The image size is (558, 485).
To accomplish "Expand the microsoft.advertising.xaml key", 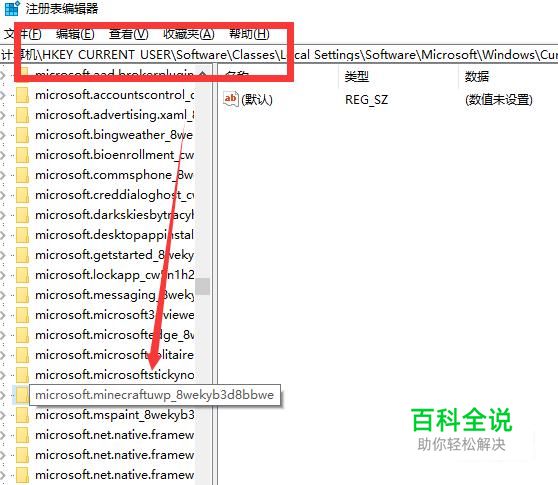I will (2, 115).
